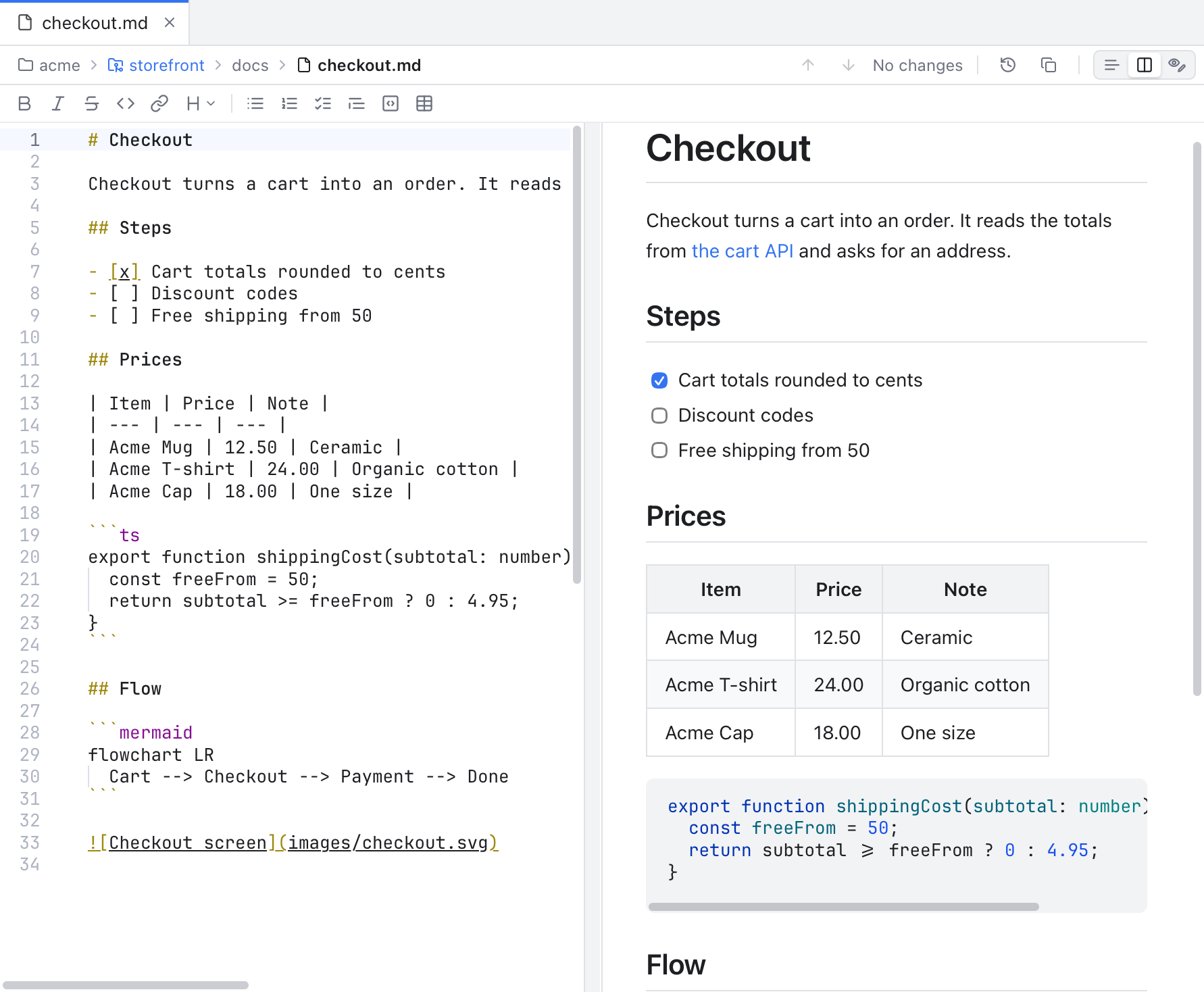Click the Acme T-shirt table cell

[x=721, y=685]
